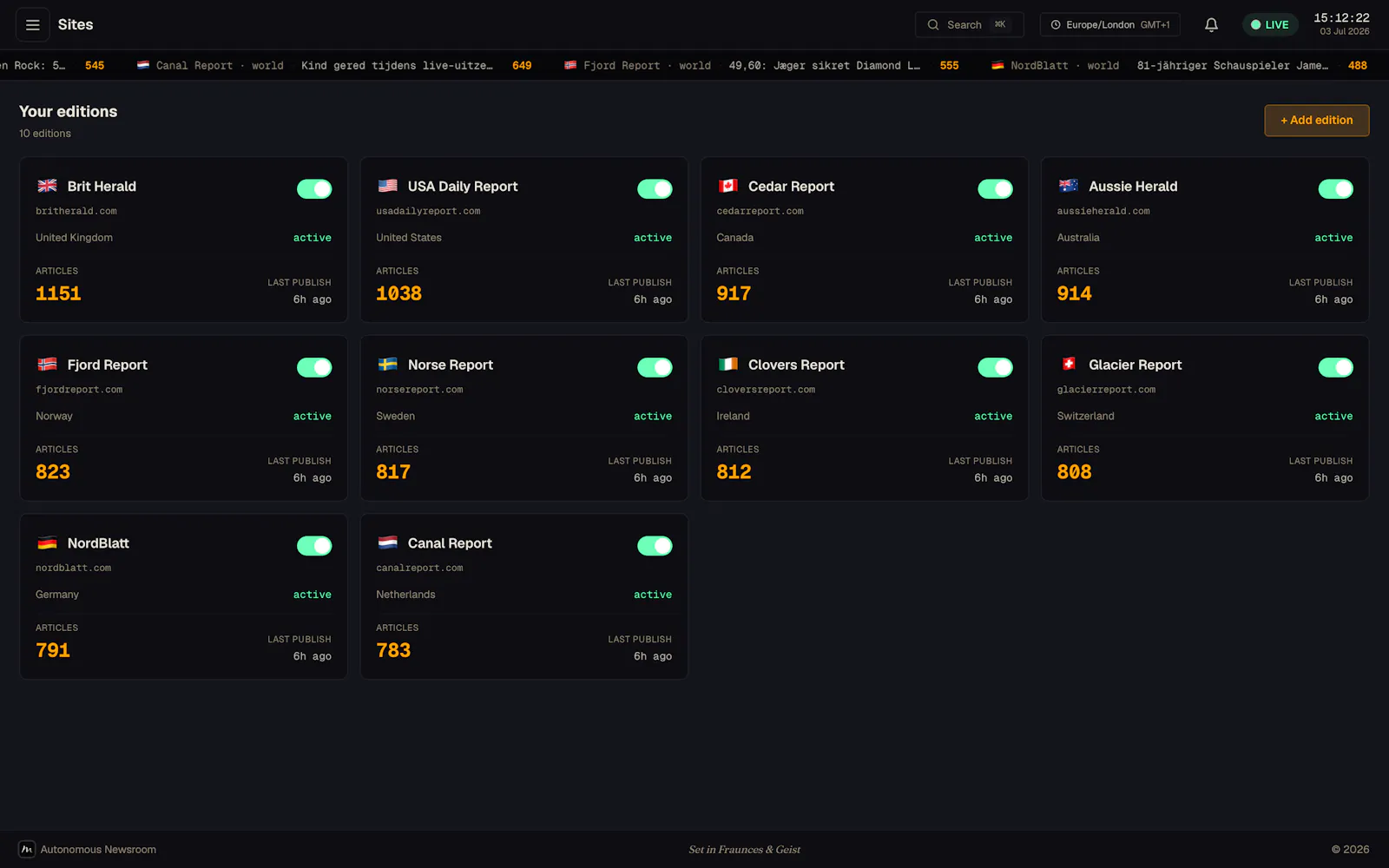
Task: Switch off the Clovers Report edition
Action: tap(995, 368)
